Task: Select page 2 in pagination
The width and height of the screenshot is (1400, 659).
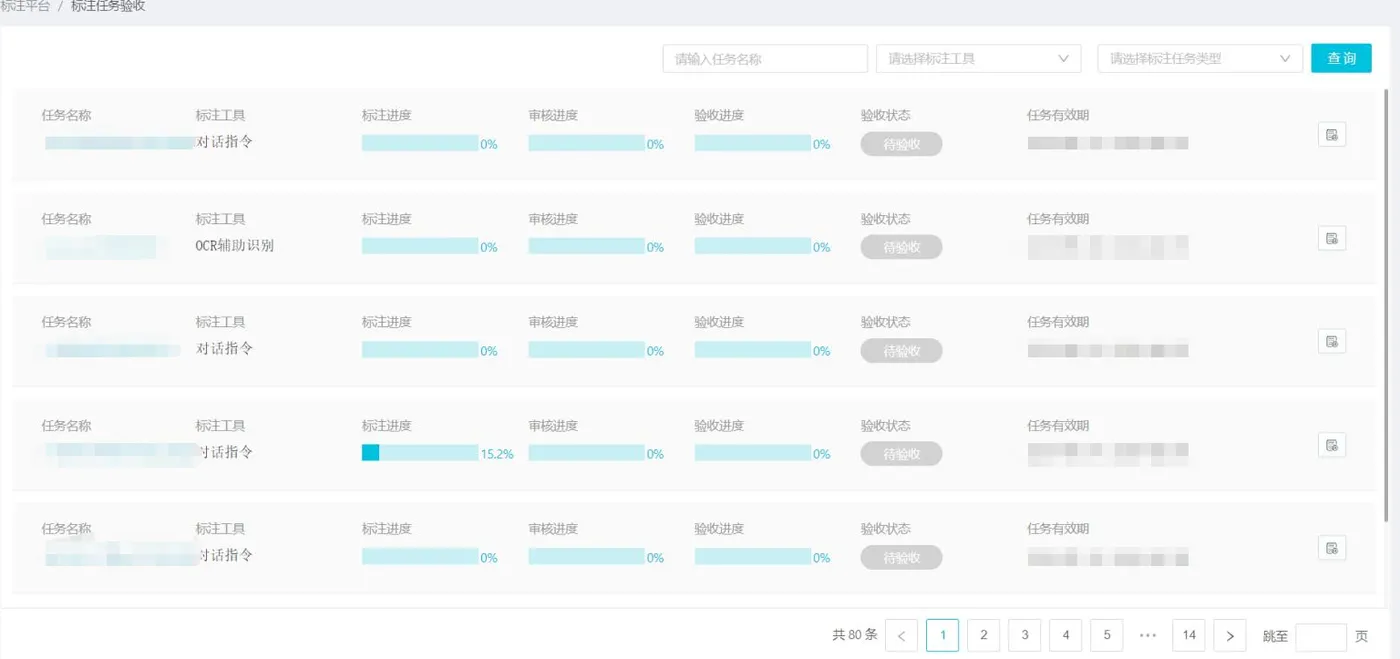Action: coord(983,635)
